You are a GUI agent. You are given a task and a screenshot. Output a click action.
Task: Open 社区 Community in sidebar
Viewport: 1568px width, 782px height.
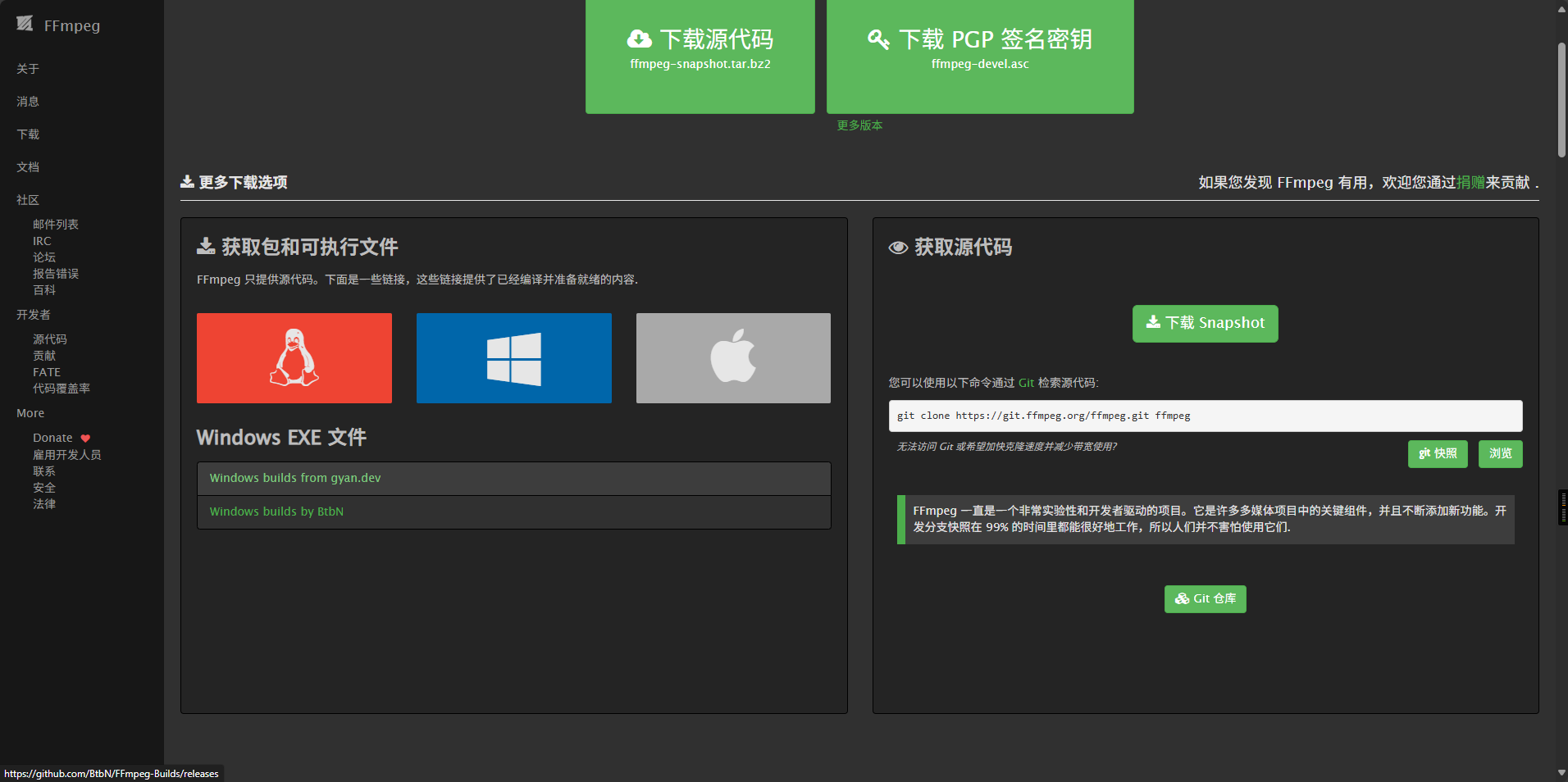(x=28, y=200)
